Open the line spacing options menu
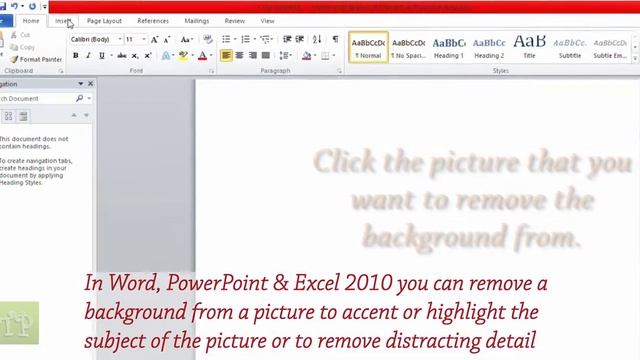640x360 pixels. tap(285, 56)
